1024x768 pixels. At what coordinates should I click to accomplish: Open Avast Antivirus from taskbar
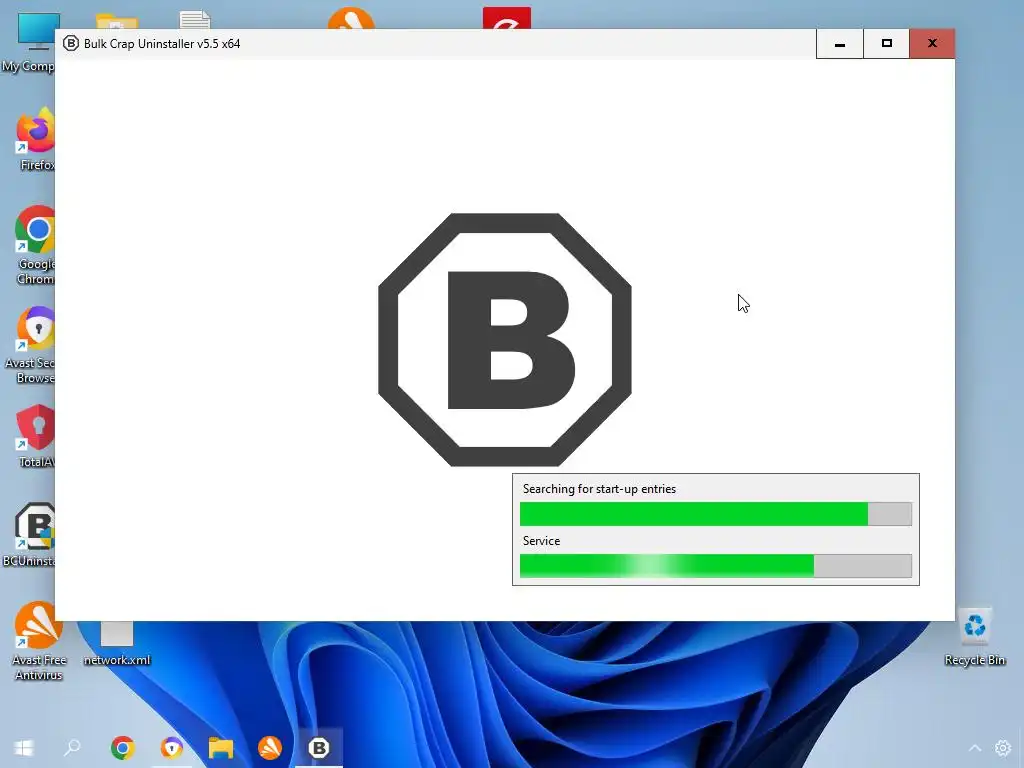[x=270, y=748]
